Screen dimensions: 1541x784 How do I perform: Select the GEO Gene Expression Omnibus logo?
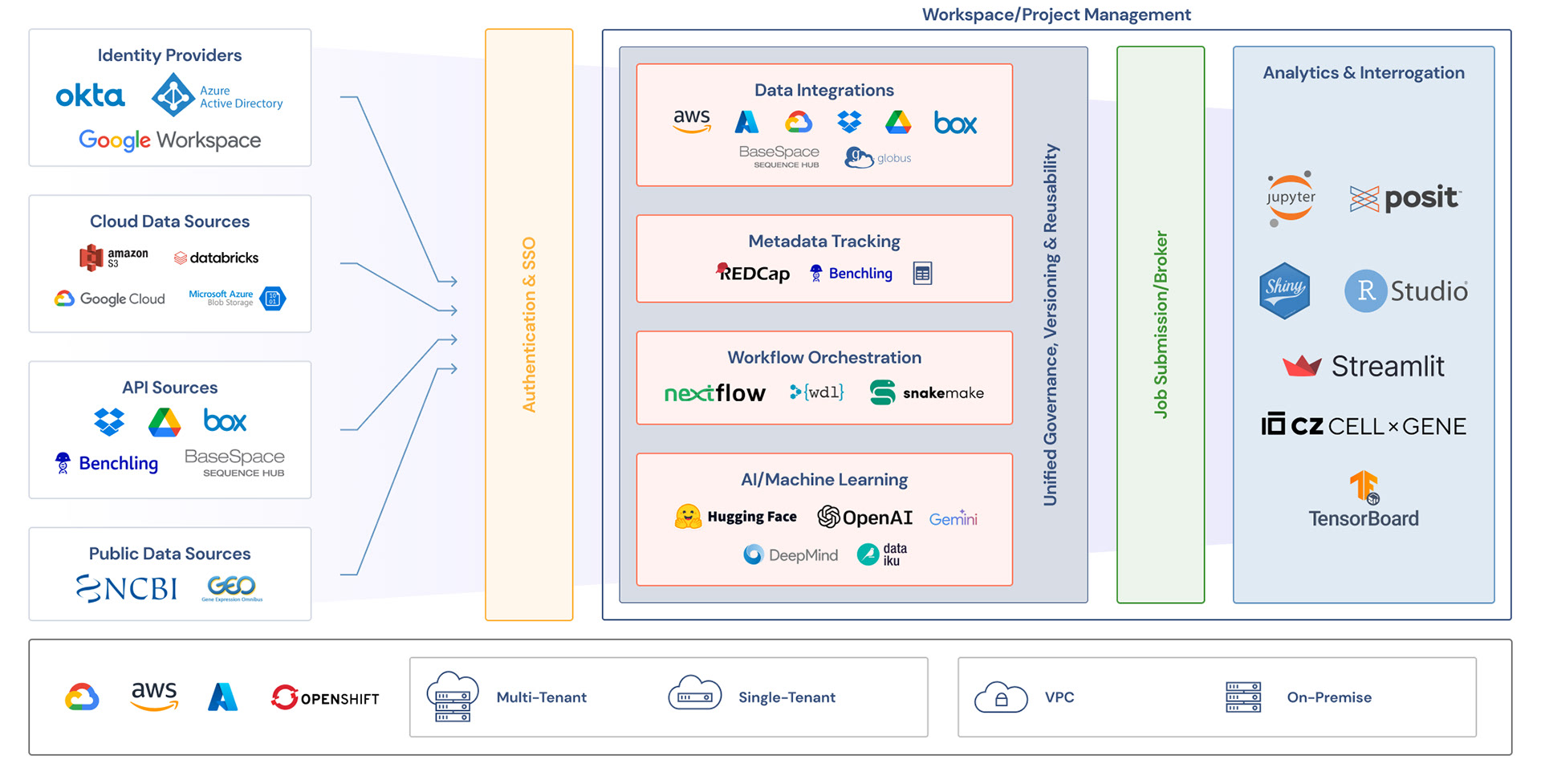pyautogui.click(x=232, y=588)
